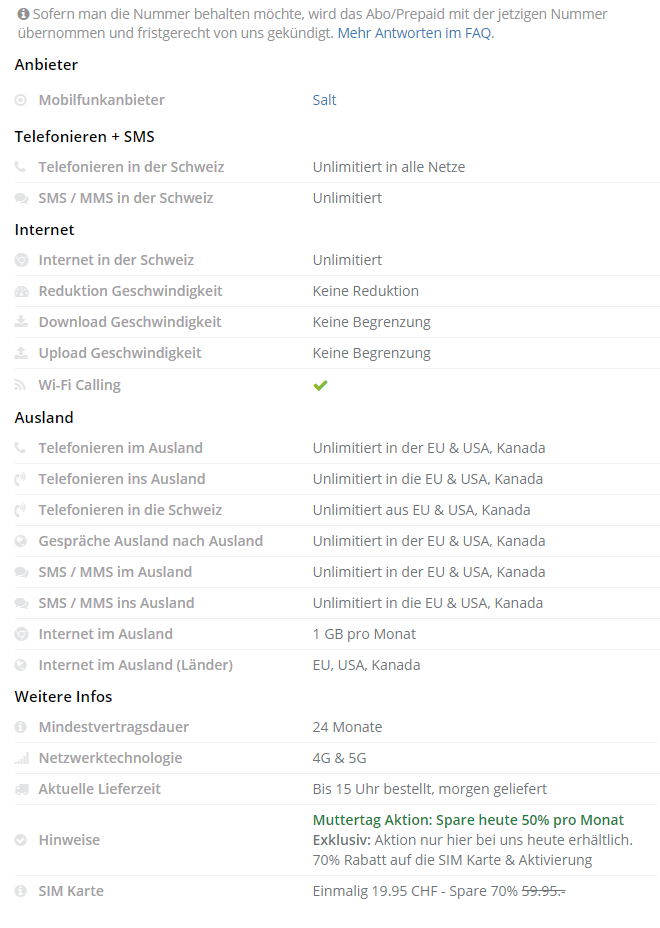Open the Salt provider link
Screen dimensions: 660x928
point(324,100)
